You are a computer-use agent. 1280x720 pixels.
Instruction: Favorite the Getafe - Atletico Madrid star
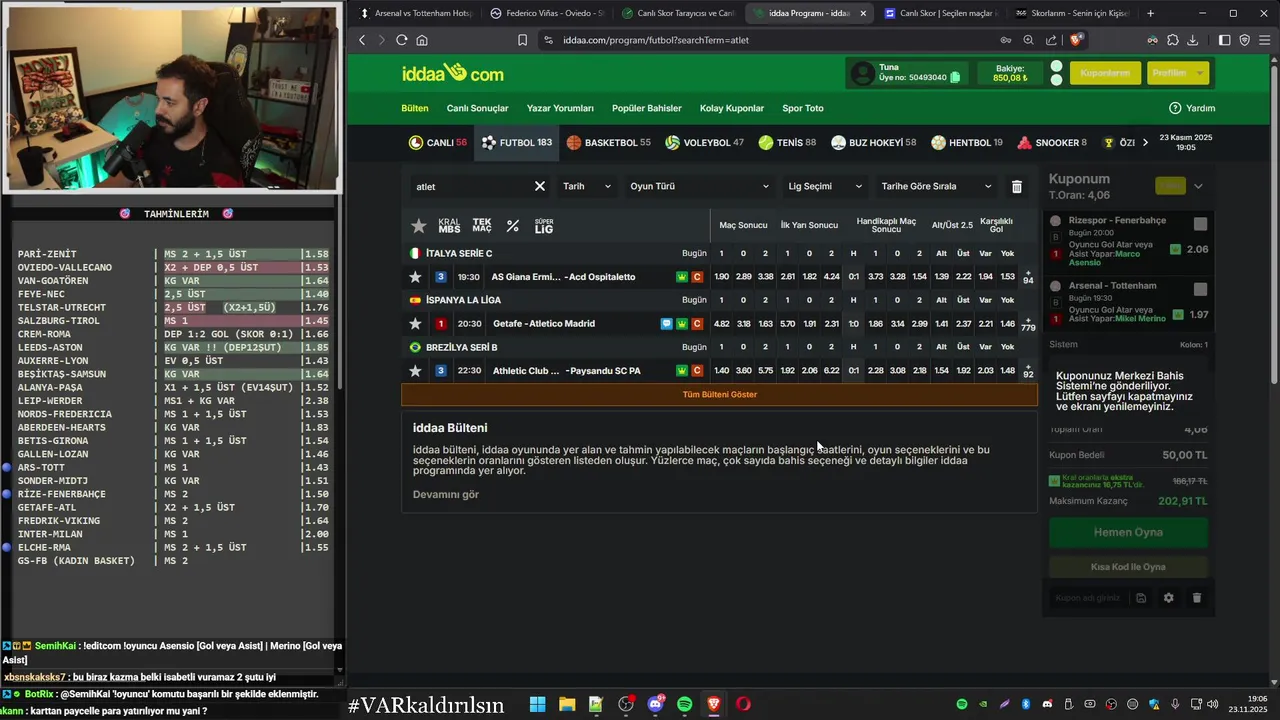click(415, 324)
